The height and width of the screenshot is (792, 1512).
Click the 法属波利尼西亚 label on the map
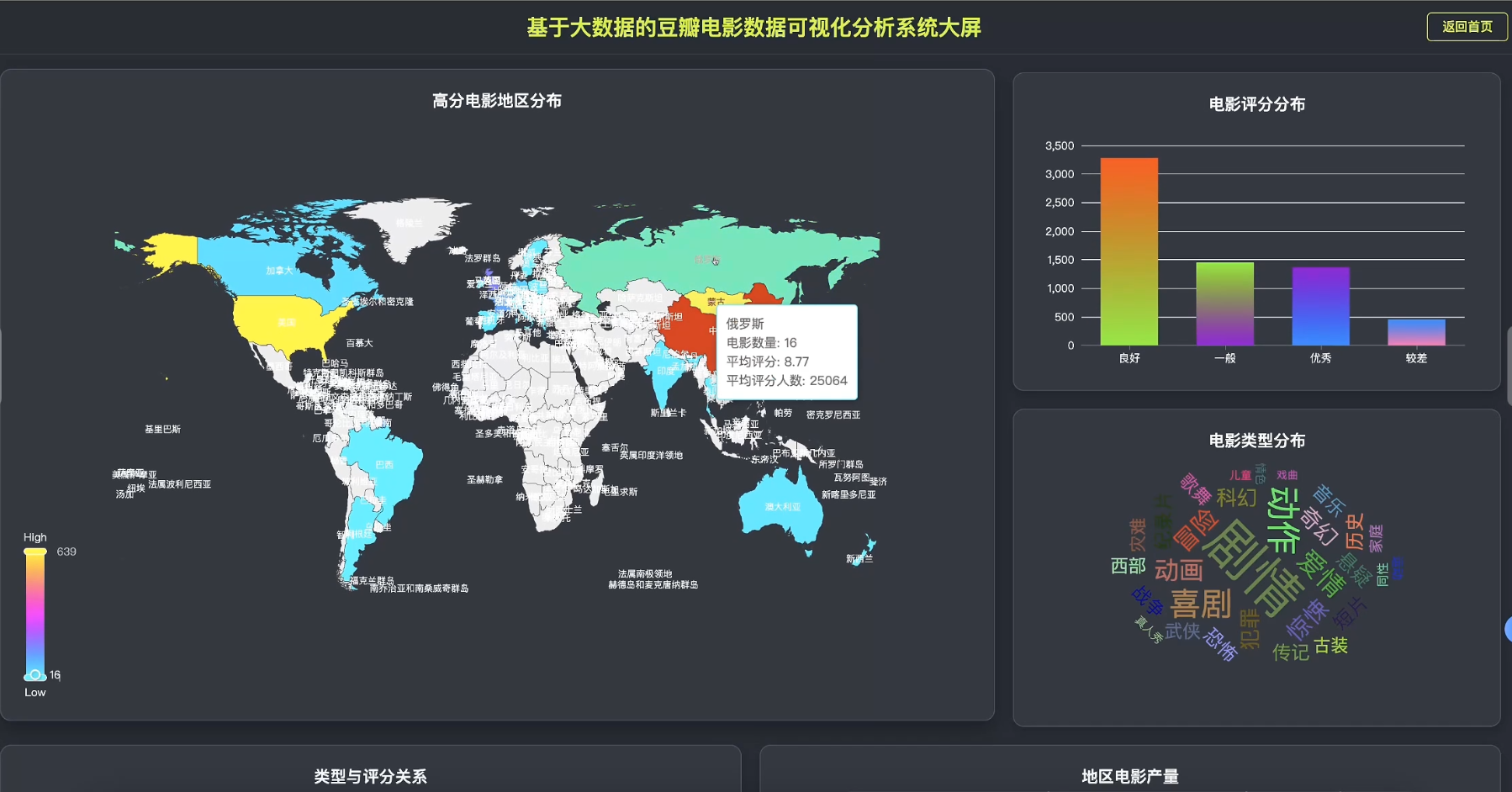(179, 484)
